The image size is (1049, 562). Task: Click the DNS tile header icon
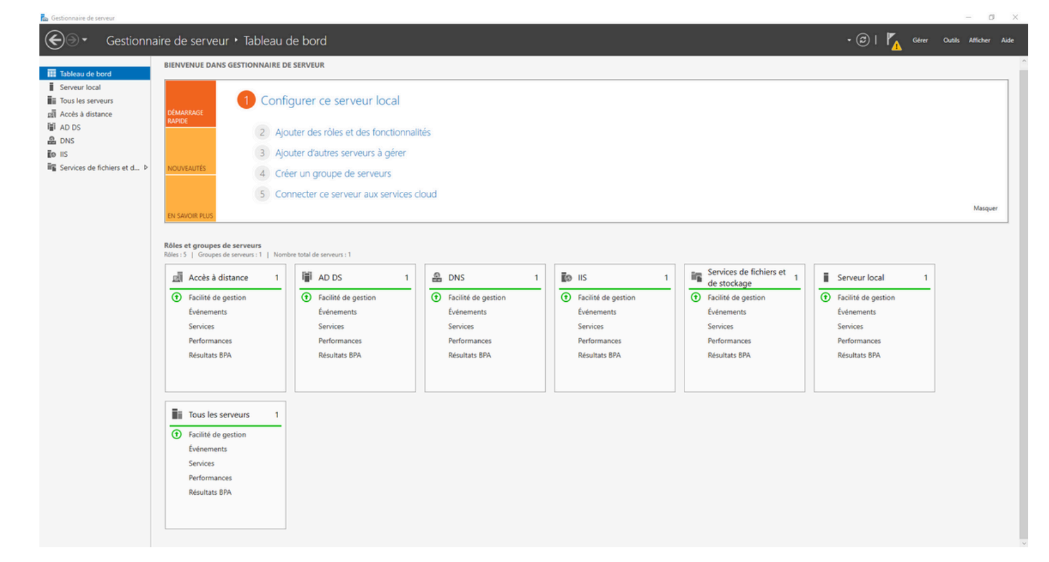click(x=437, y=277)
